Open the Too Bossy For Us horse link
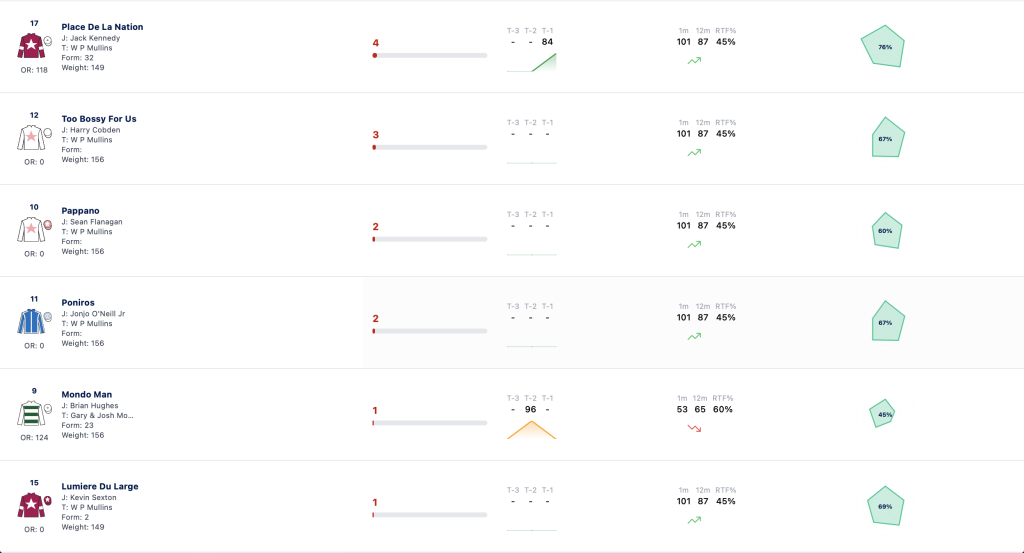Image resolution: width=1024 pixels, height=553 pixels. pyautogui.click(x=99, y=119)
